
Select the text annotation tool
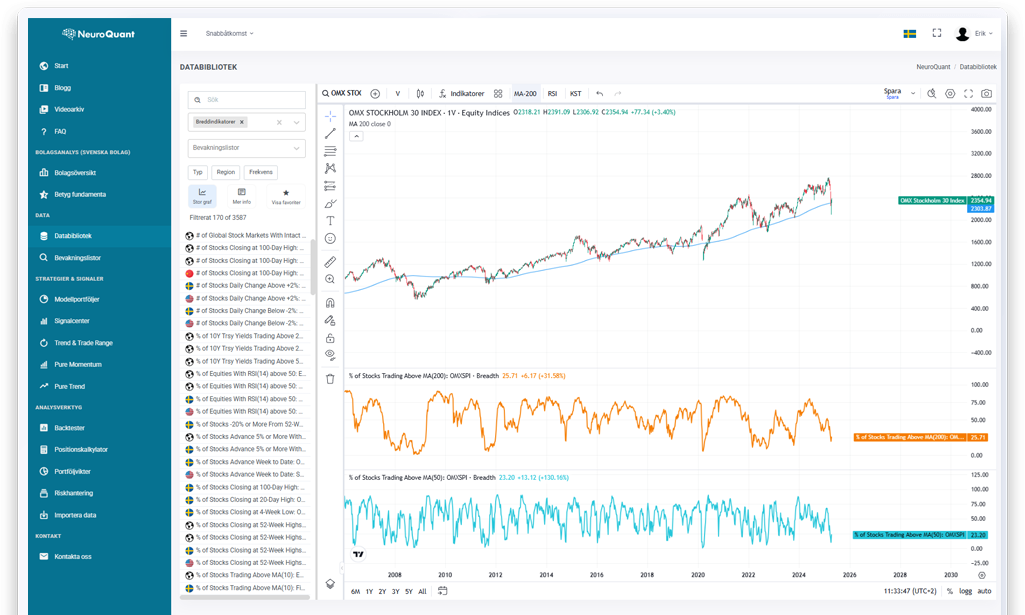(x=330, y=220)
